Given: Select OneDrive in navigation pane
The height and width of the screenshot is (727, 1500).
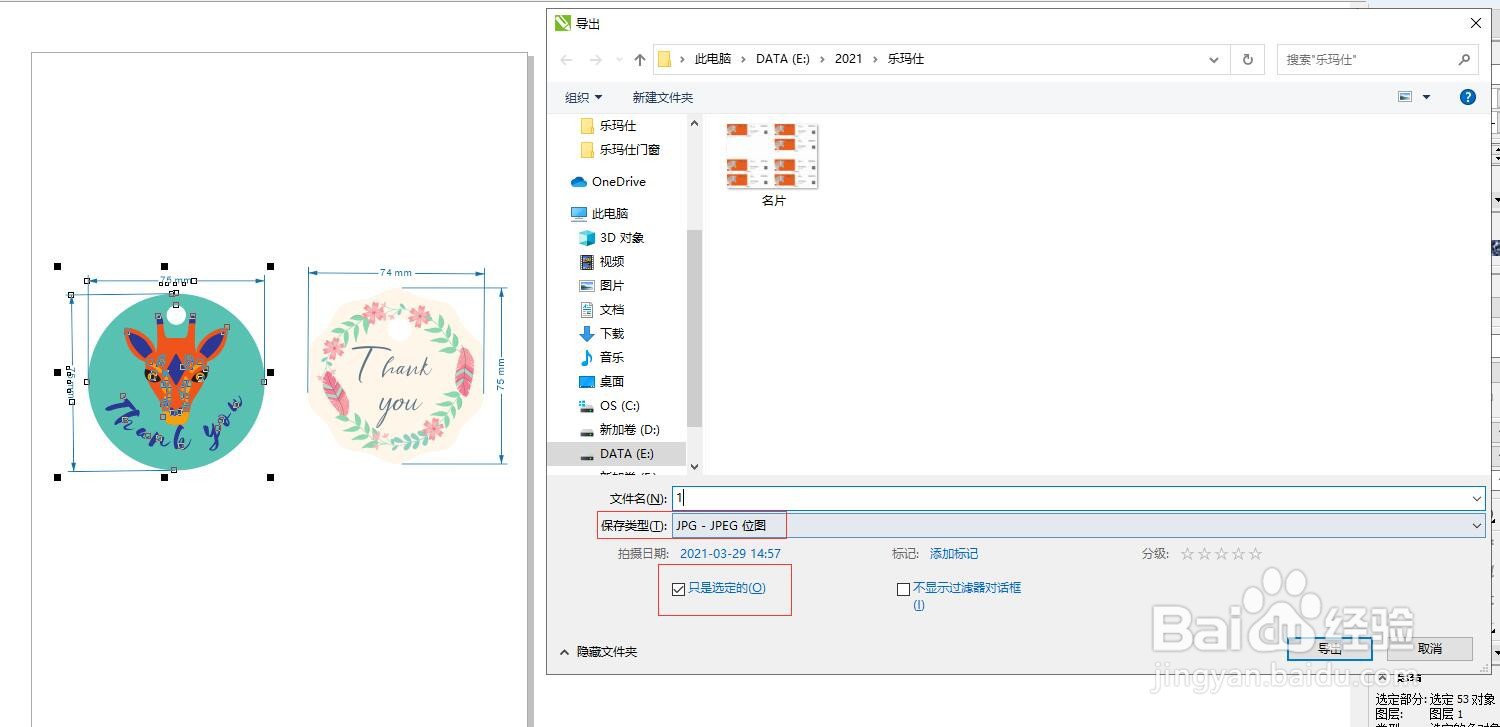Looking at the screenshot, I should (x=608, y=182).
